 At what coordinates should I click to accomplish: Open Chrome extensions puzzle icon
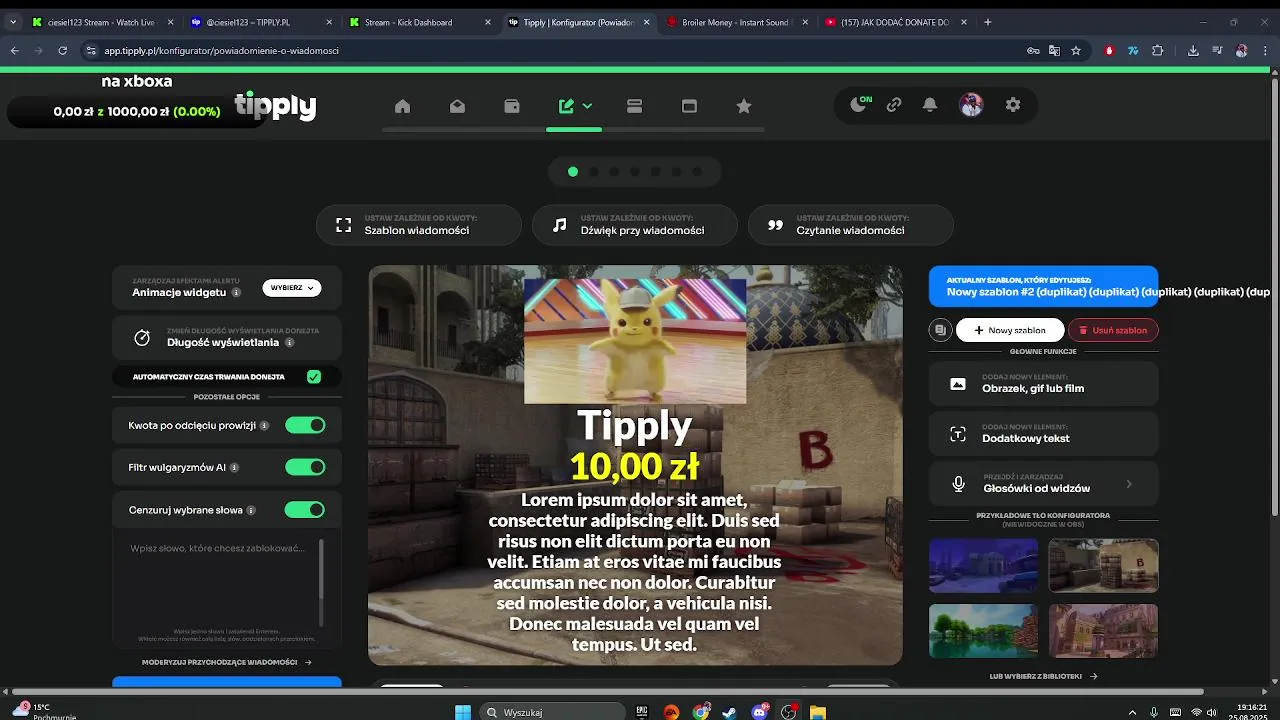1158,50
